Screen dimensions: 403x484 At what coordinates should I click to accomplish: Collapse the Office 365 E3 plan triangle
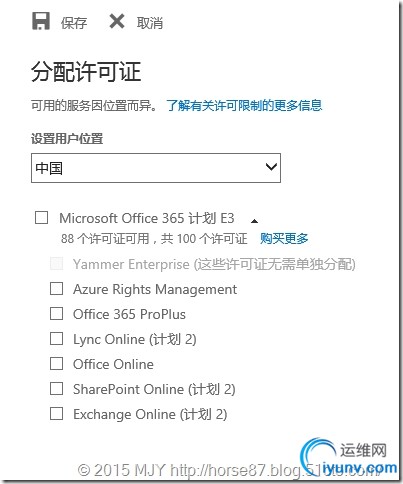[x=254, y=221]
